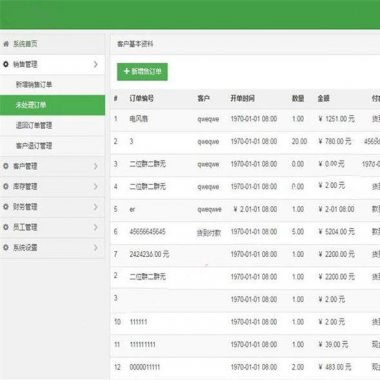Click amount ¥ 1251.00 元
The image size is (380, 380).
point(336,119)
